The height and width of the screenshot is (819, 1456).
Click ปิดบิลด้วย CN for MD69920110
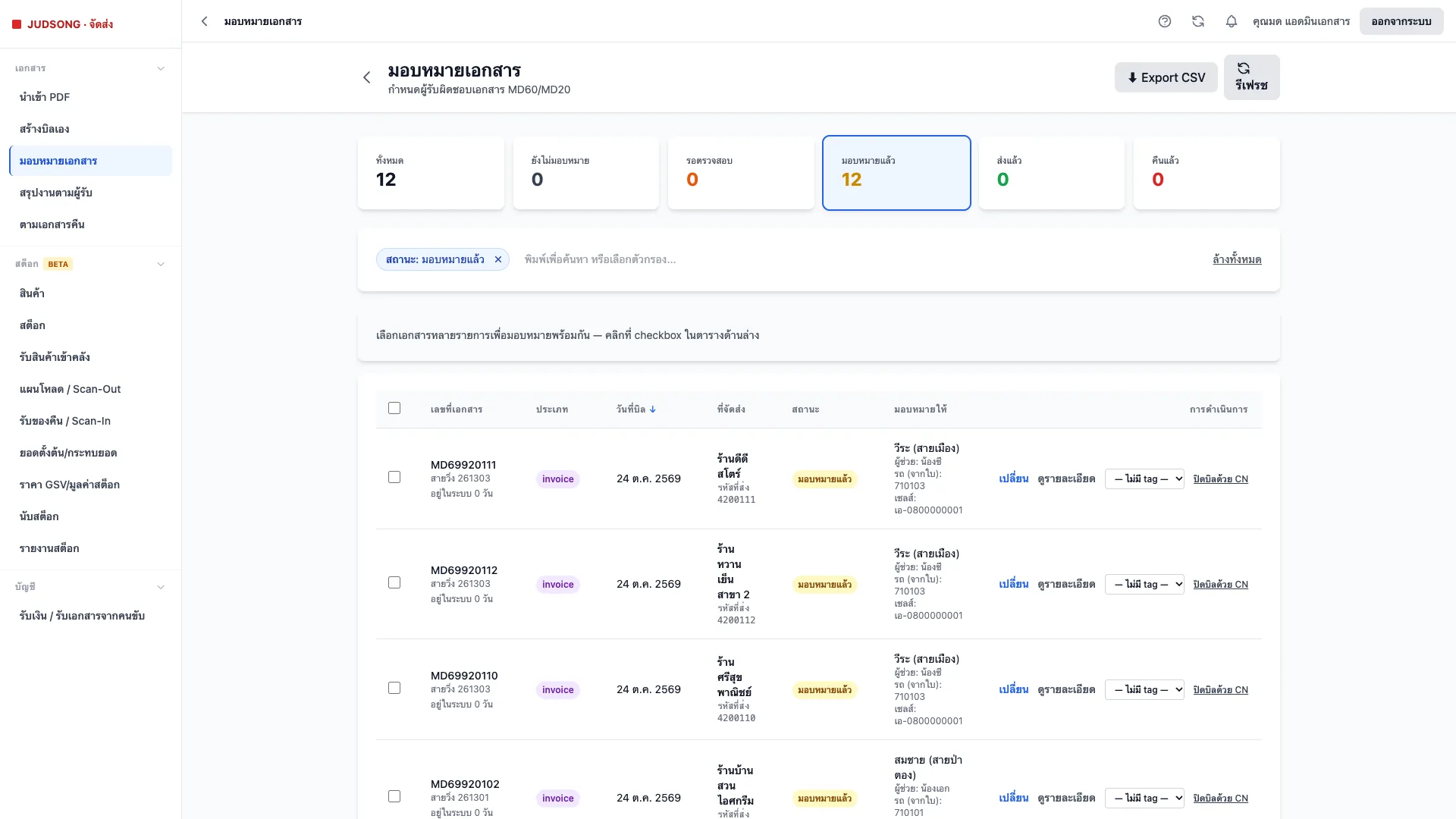(1220, 690)
